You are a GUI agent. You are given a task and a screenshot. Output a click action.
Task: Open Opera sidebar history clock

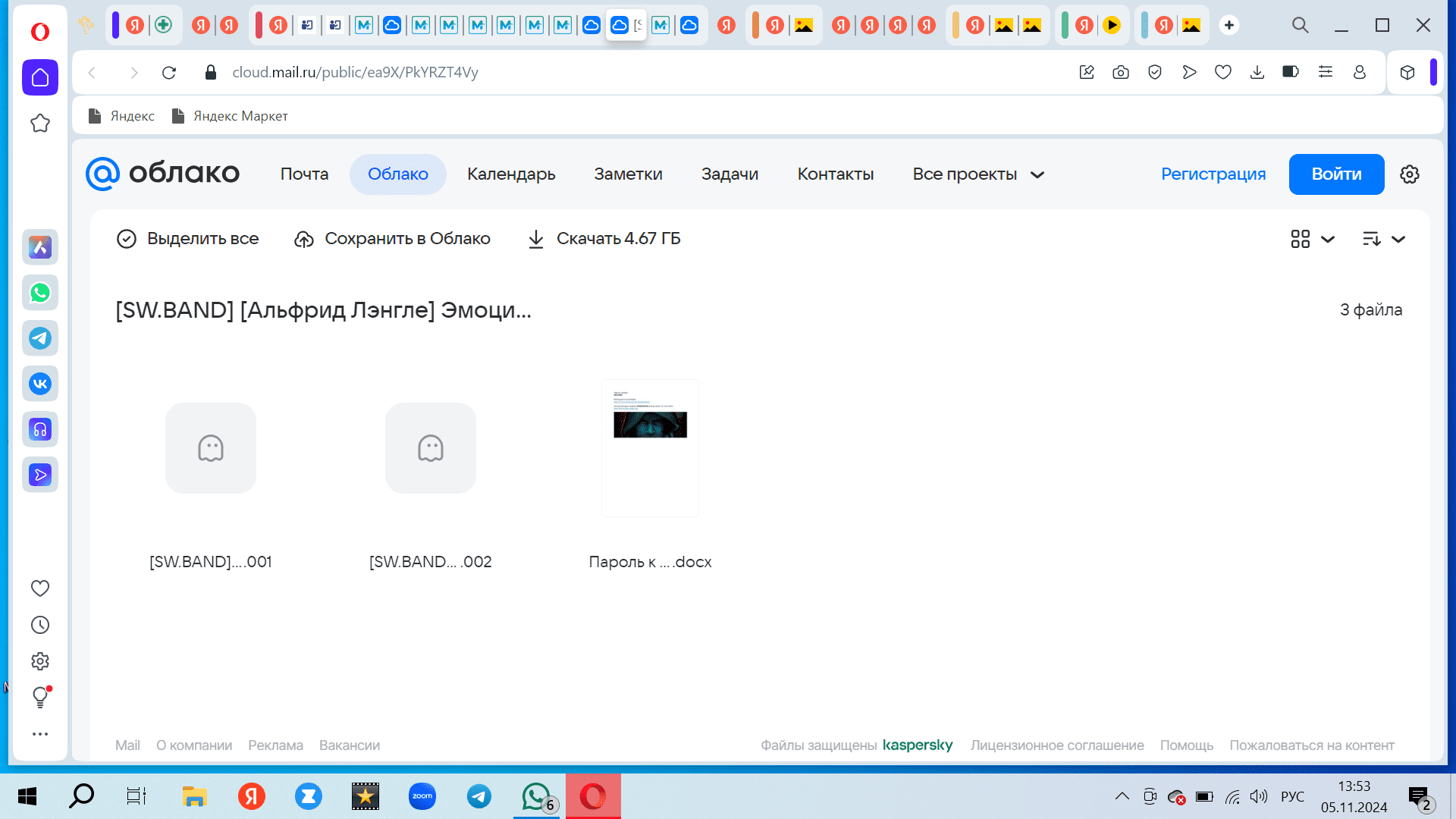pos(40,625)
